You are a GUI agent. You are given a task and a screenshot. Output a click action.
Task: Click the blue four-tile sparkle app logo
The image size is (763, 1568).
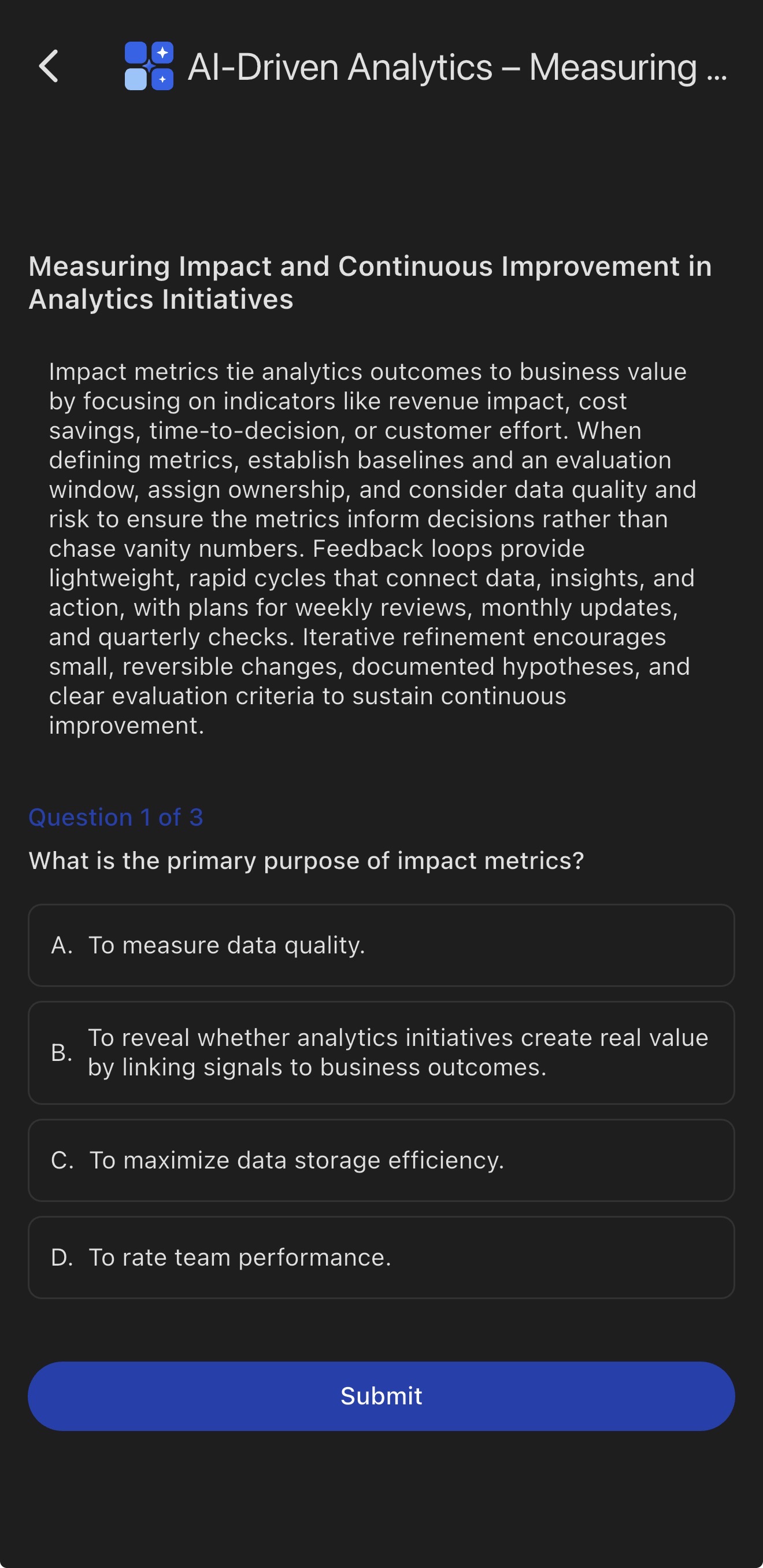pos(149,66)
